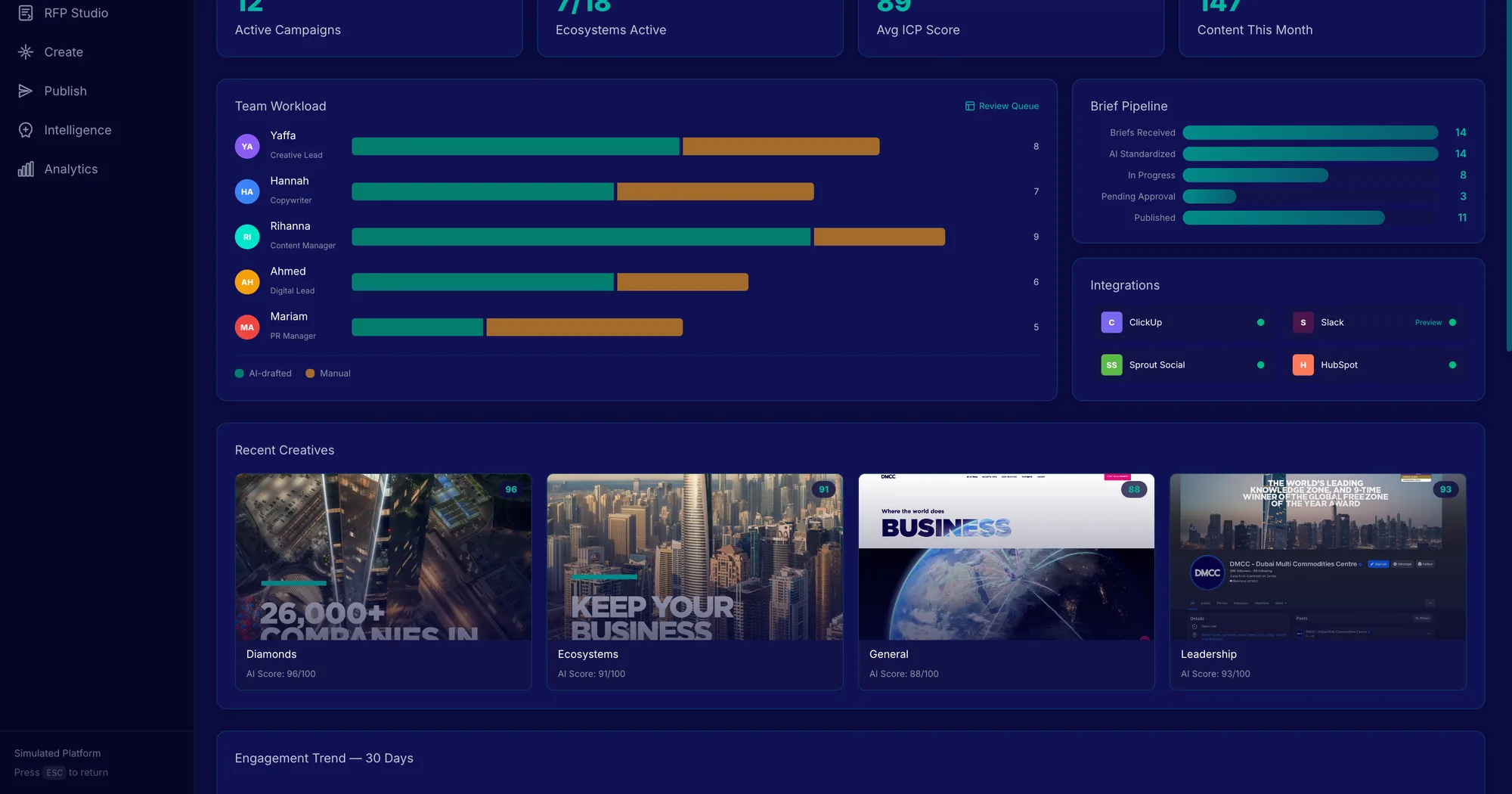This screenshot has height=794, width=1512.
Task: Click ClickUp's green status dot
Action: tap(1260, 322)
